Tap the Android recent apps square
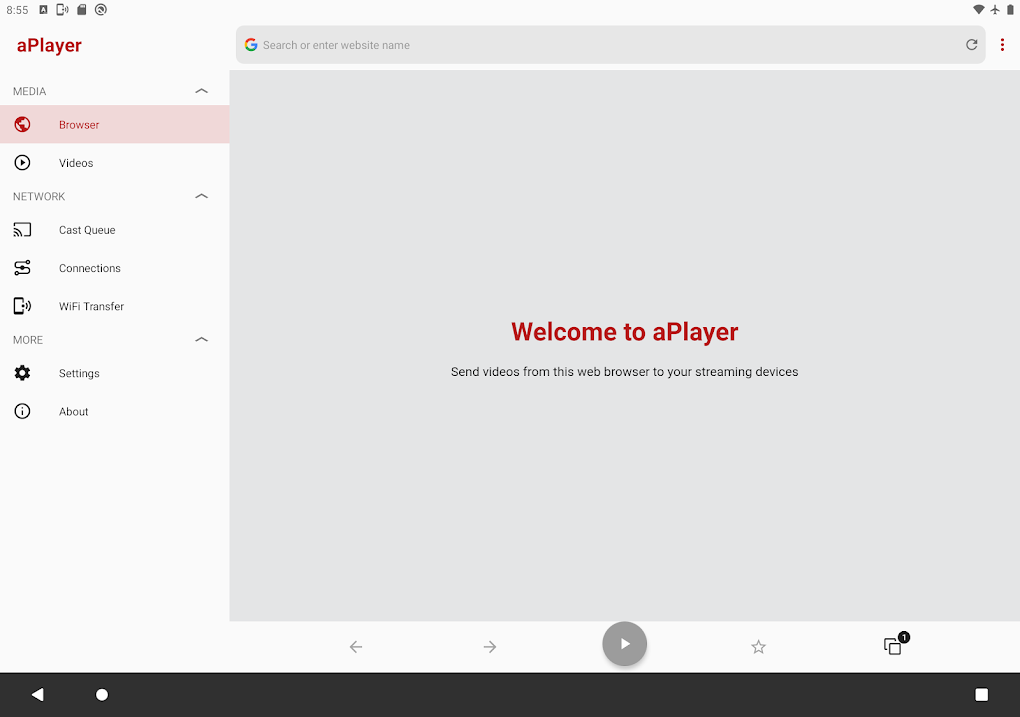Image resolution: width=1020 pixels, height=717 pixels. [982, 695]
